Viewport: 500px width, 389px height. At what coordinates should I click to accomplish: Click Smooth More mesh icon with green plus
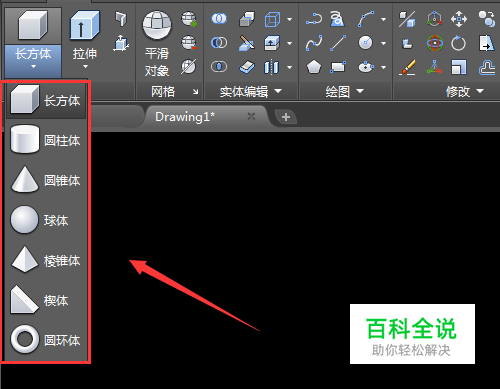189,19
